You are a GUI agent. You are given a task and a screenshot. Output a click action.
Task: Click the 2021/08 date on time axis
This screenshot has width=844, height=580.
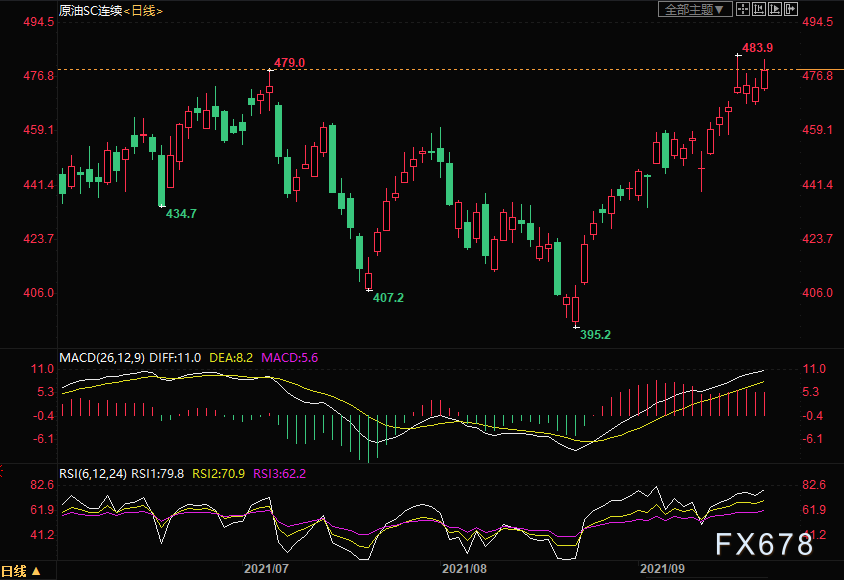pos(464,568)
